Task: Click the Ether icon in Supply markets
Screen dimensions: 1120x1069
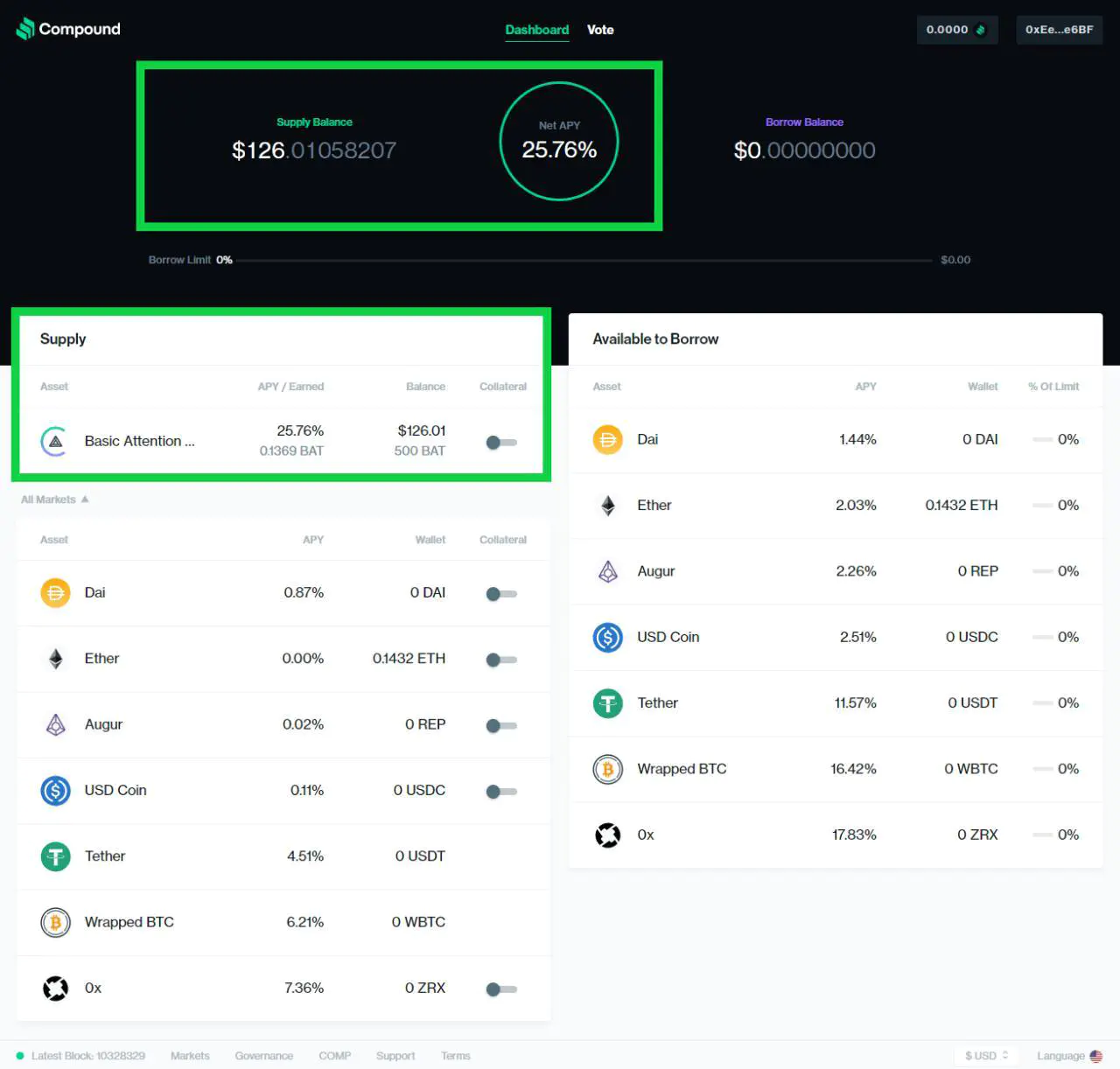Action: click(x=55, y=659)
